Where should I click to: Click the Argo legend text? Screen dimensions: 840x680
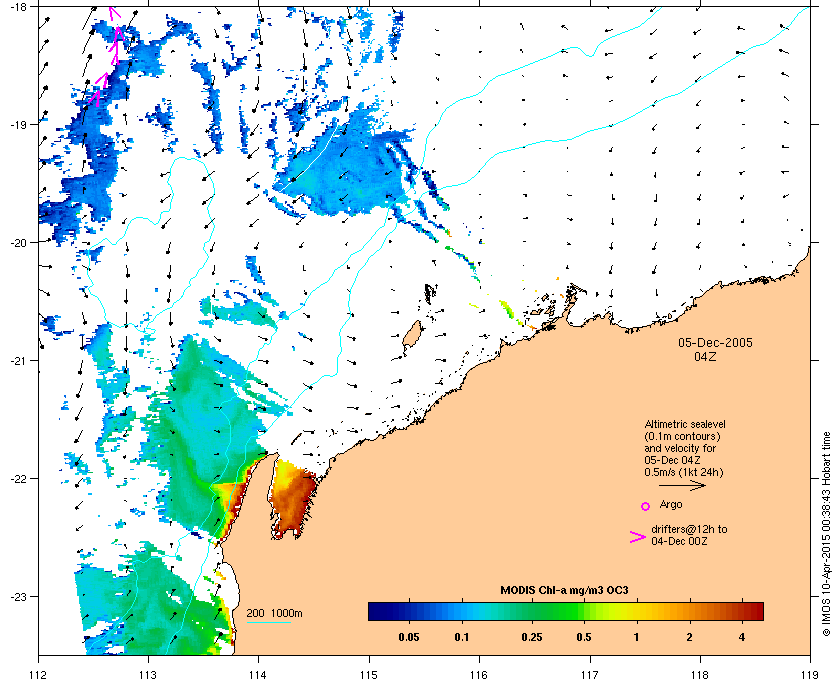pos(671,504)
